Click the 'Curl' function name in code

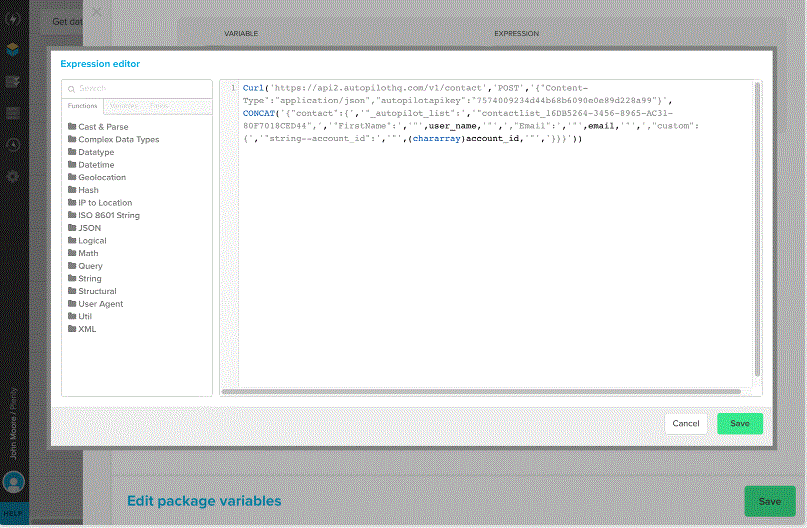(x=253, y=88)
